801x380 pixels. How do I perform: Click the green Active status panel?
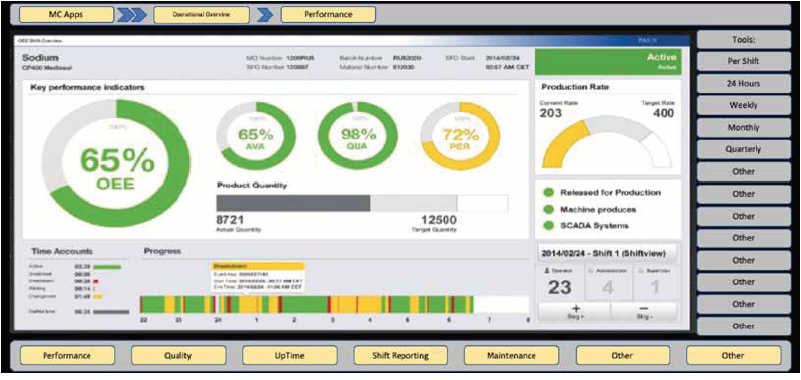coord(608,61)
